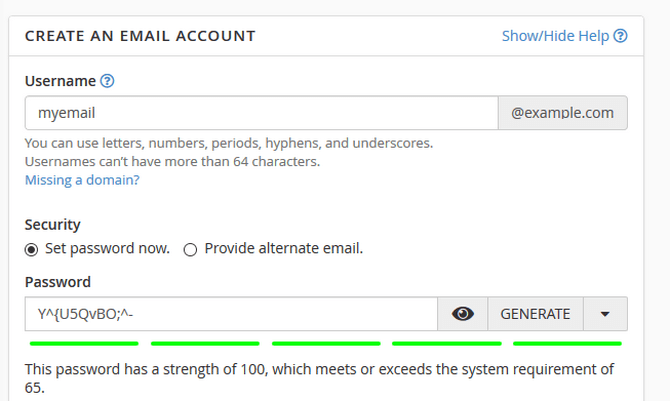This screenshot has width=670, height=401.
Task: Click the Password field label
Action: 58,282
